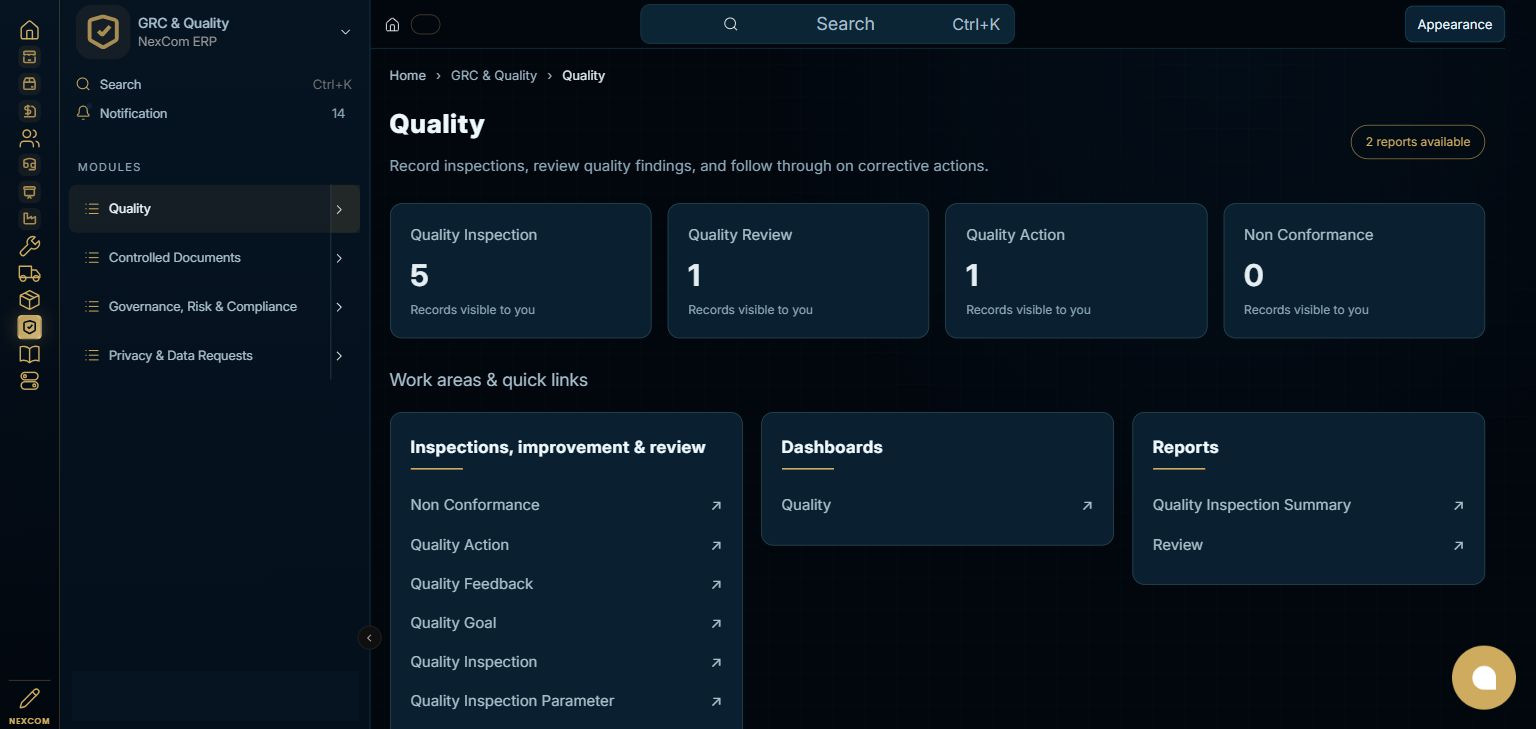Click the top center Search field
Image resolution: width=1536 pixels, height=729 pixels.
[x=827, y=24]
